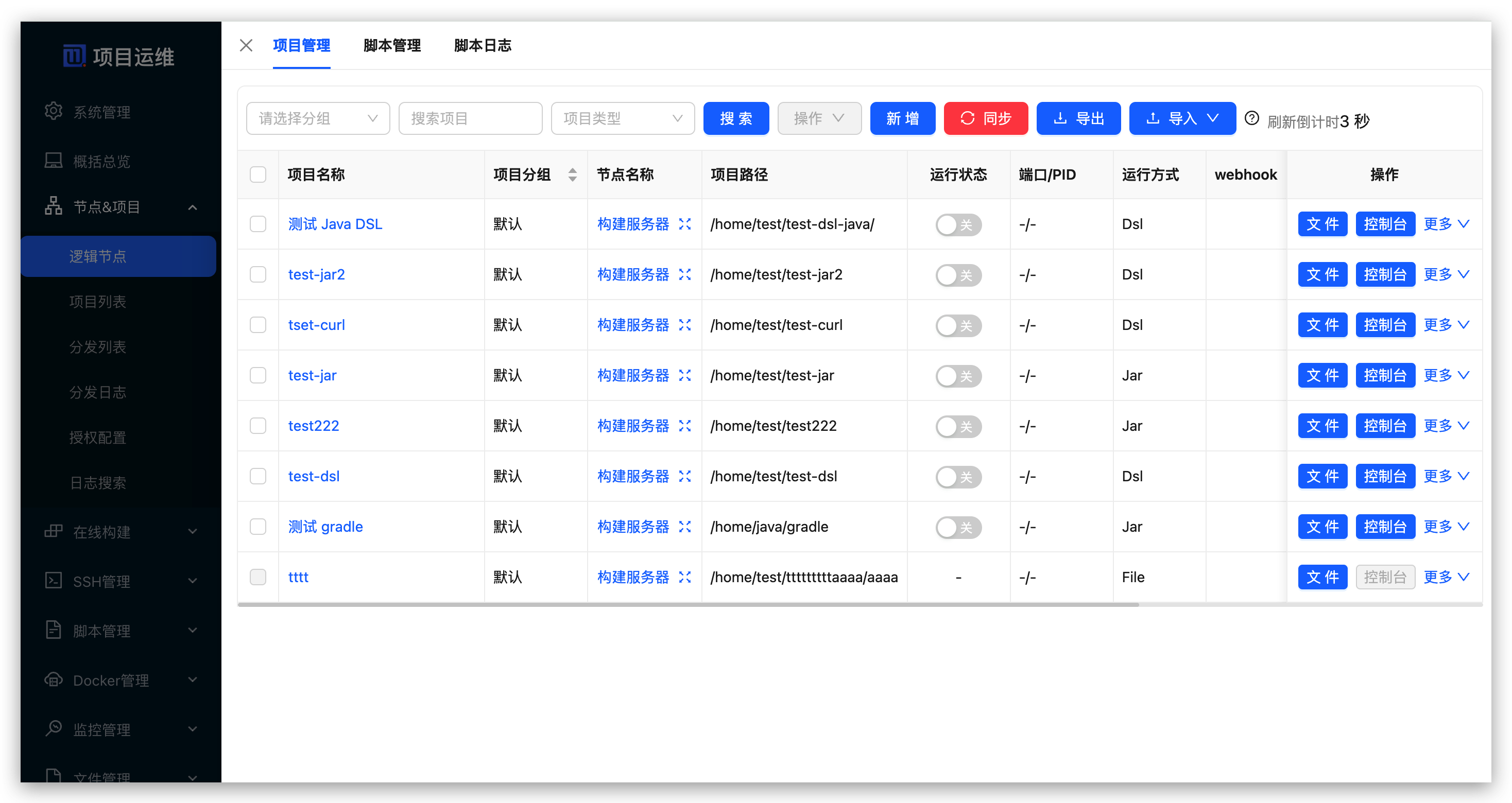
Task: Click the red Sync button
Action: (x=986, y=118)
